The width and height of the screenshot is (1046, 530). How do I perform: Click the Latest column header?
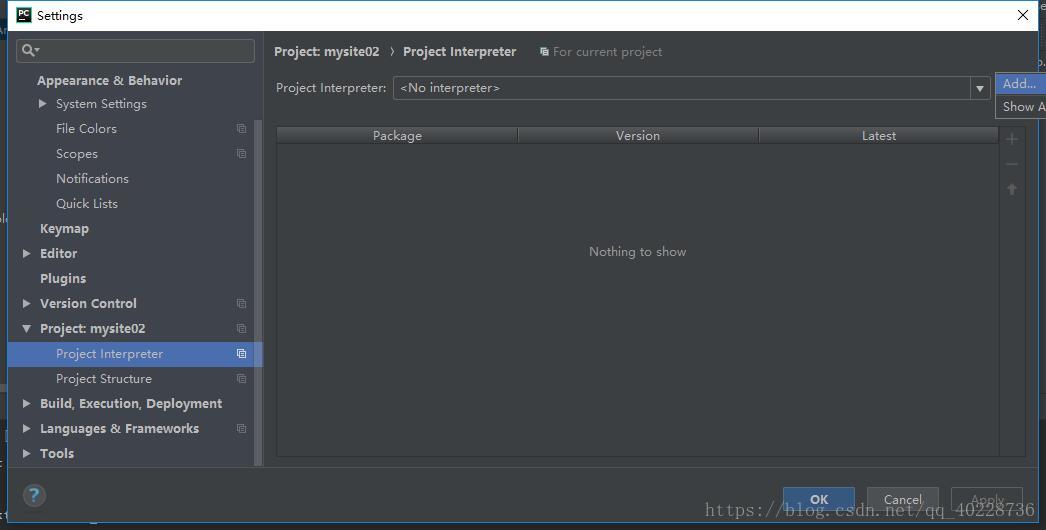[x=879, y=136]
